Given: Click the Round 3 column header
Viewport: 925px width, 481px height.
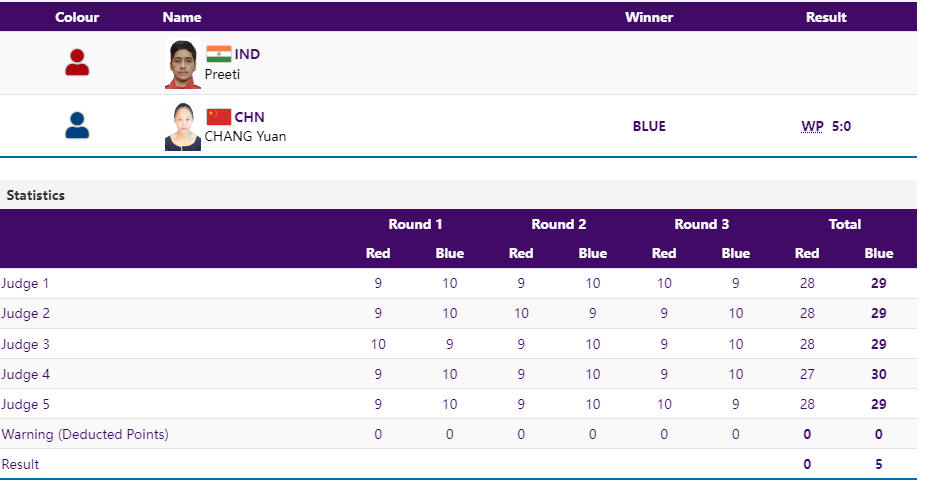Looking at the screenshot, I should tap(701, 224).
